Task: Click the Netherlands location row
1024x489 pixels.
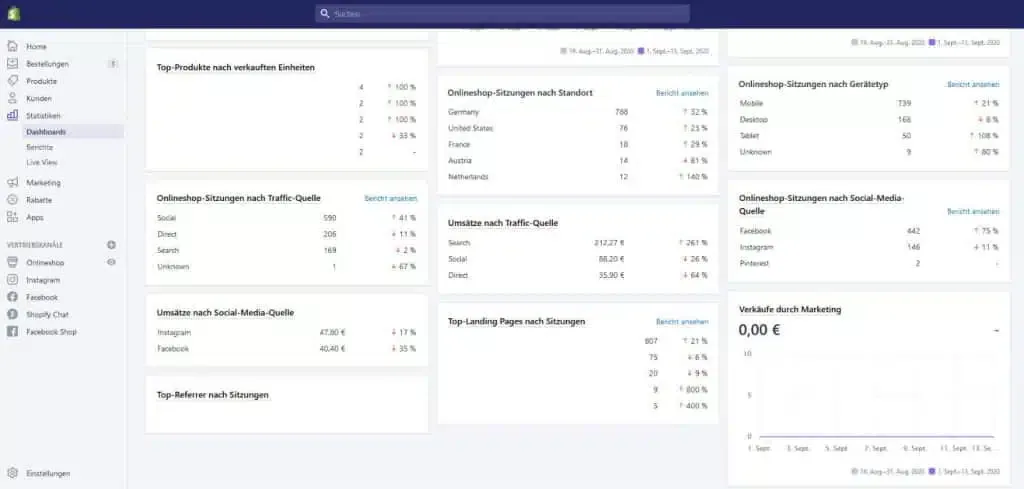Action: click(578, 177)
